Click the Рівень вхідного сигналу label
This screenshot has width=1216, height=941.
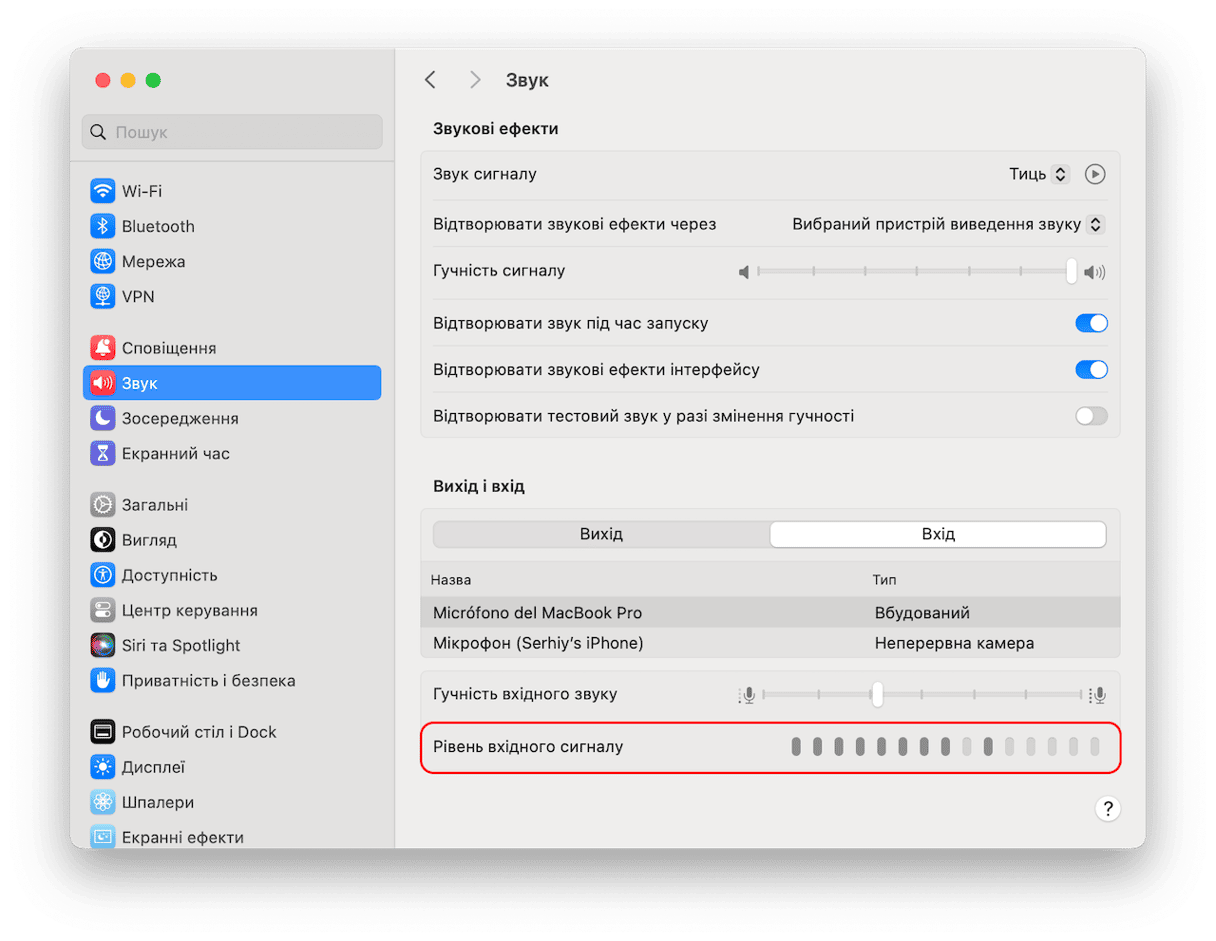(528, 746)
